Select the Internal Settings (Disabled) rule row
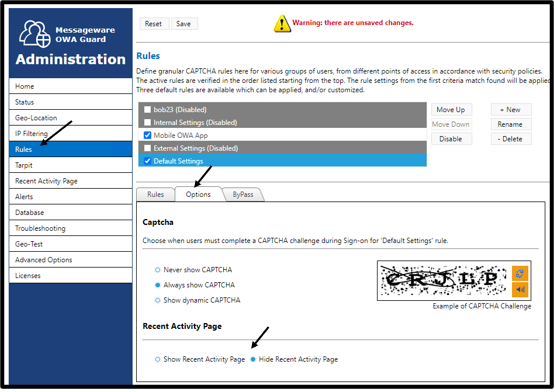 point(282,123)
